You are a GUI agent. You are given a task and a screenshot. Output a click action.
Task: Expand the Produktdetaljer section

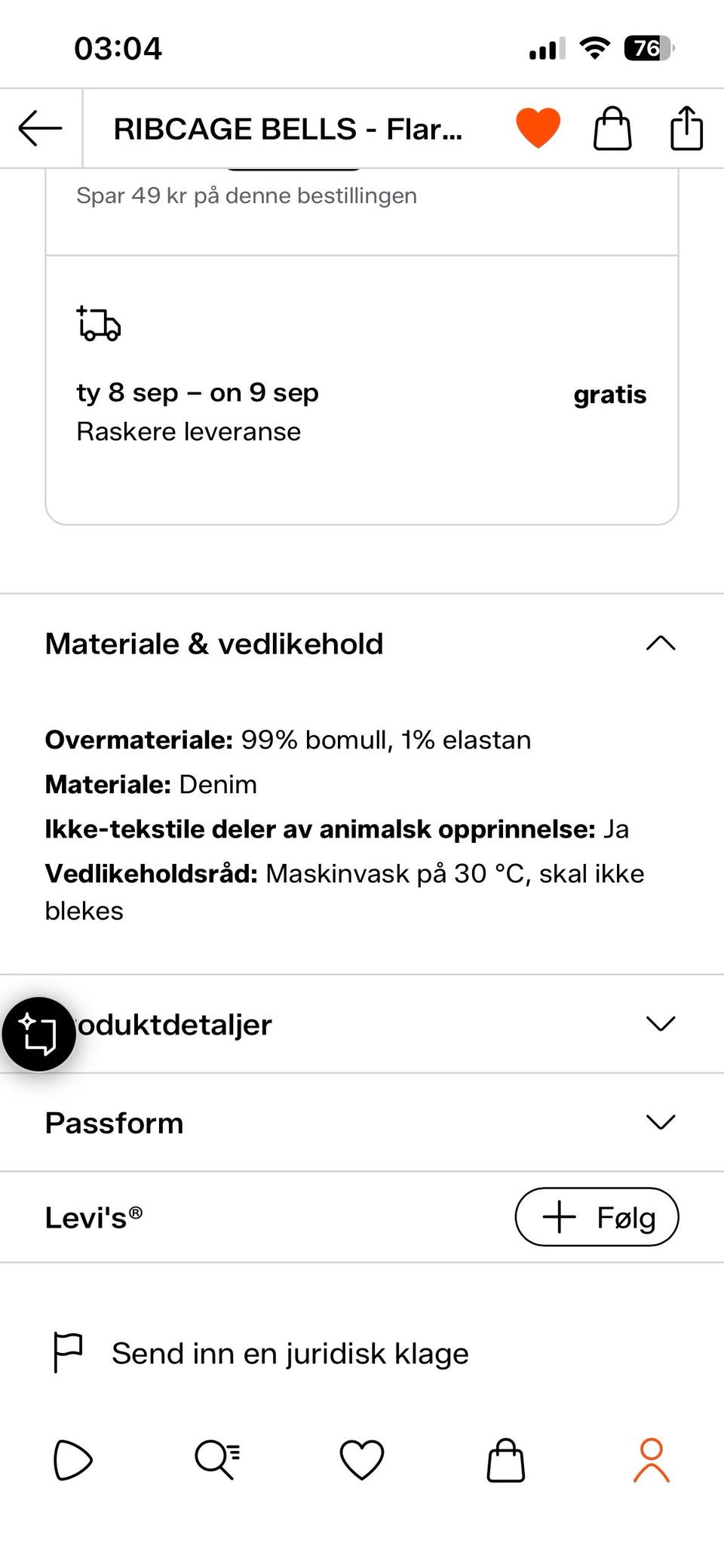362,1024
